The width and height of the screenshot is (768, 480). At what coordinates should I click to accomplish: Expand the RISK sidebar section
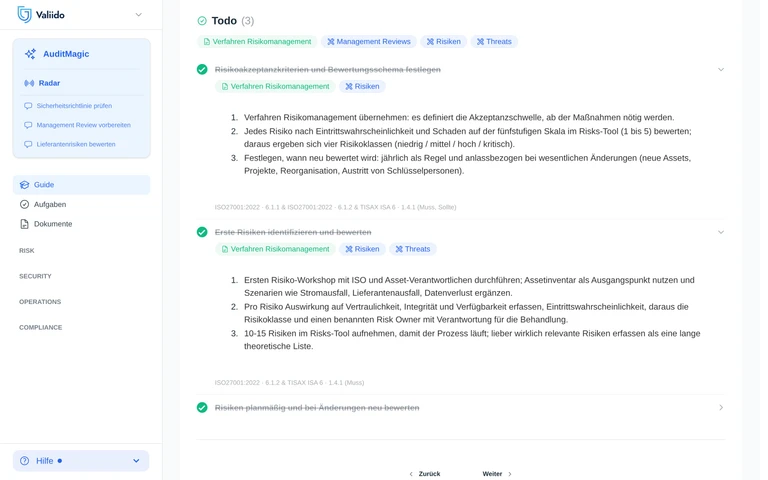tap(26, 250)
